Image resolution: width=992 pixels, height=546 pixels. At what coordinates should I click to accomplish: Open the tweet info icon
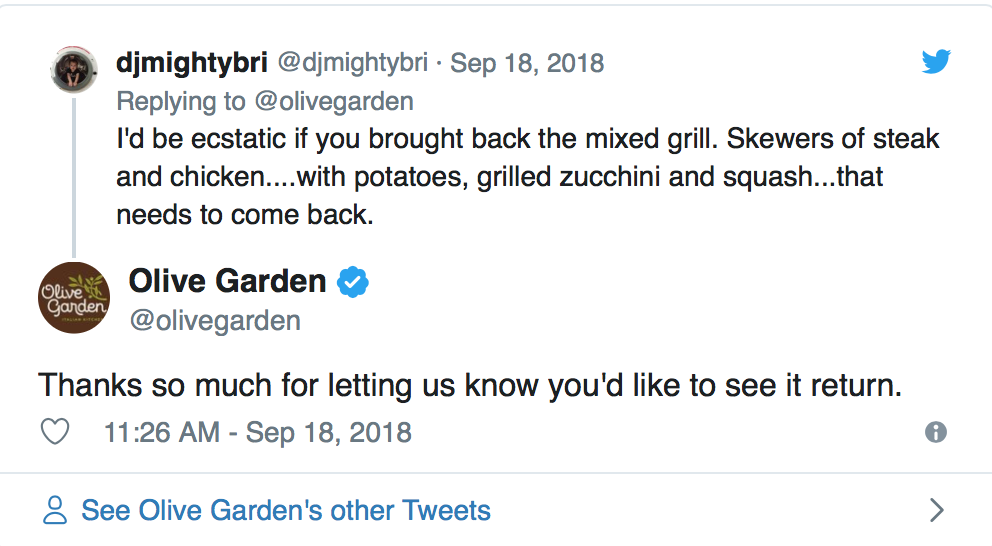tap(936, 432)
